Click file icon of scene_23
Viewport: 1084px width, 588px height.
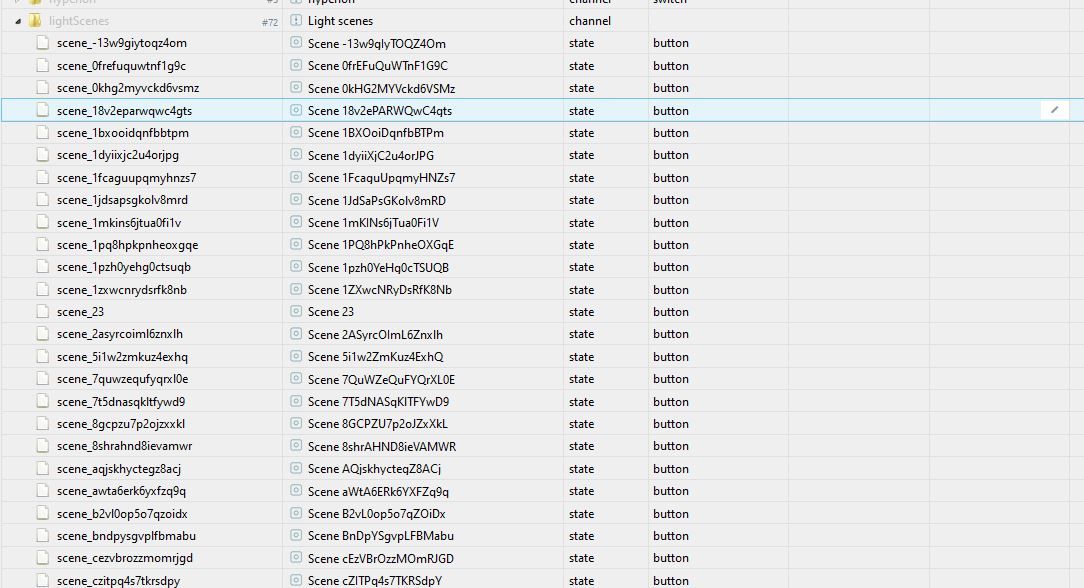click(43, 312)
